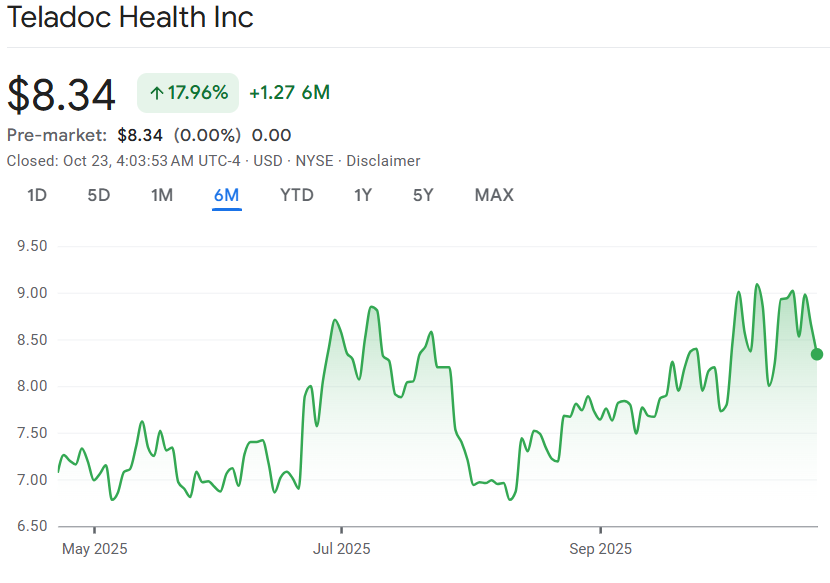Click the 9.50 y-axis value
The width and height of the screenshot is (830, 583).
point(29,246)
